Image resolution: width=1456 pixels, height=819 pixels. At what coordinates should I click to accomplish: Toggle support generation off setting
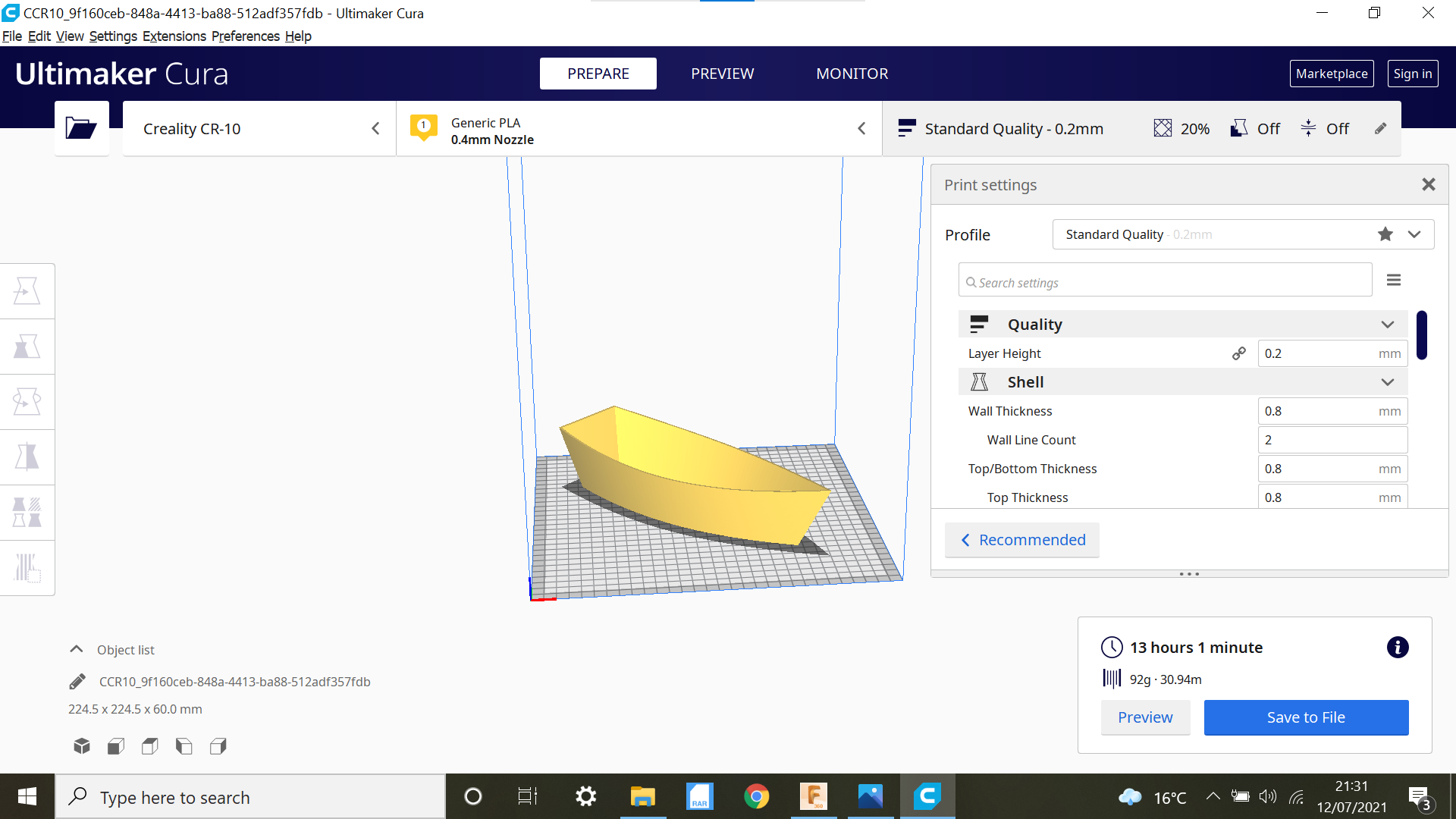pos(1240,128)
